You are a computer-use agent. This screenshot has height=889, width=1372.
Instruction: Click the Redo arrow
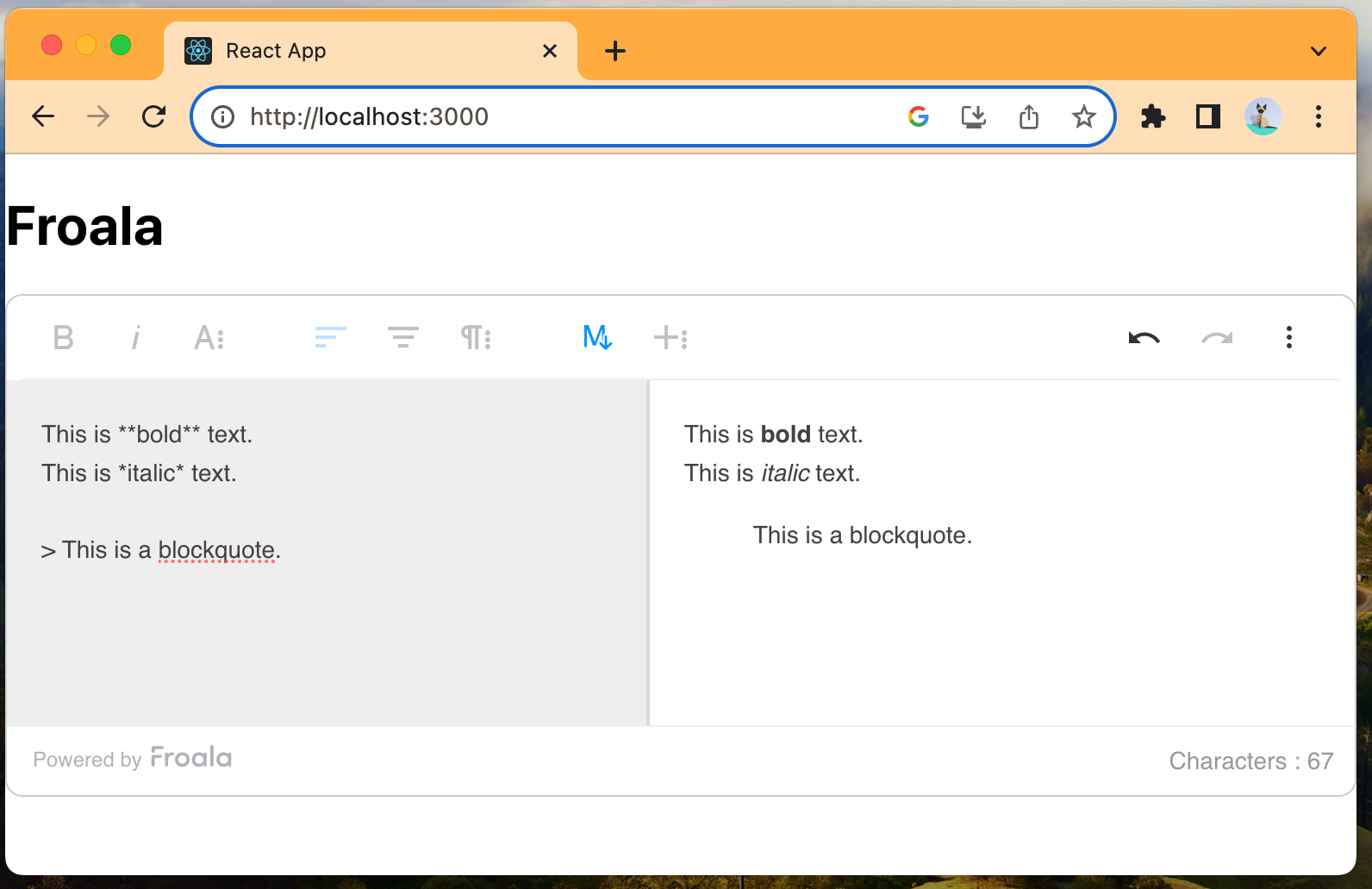(1216, 337)
